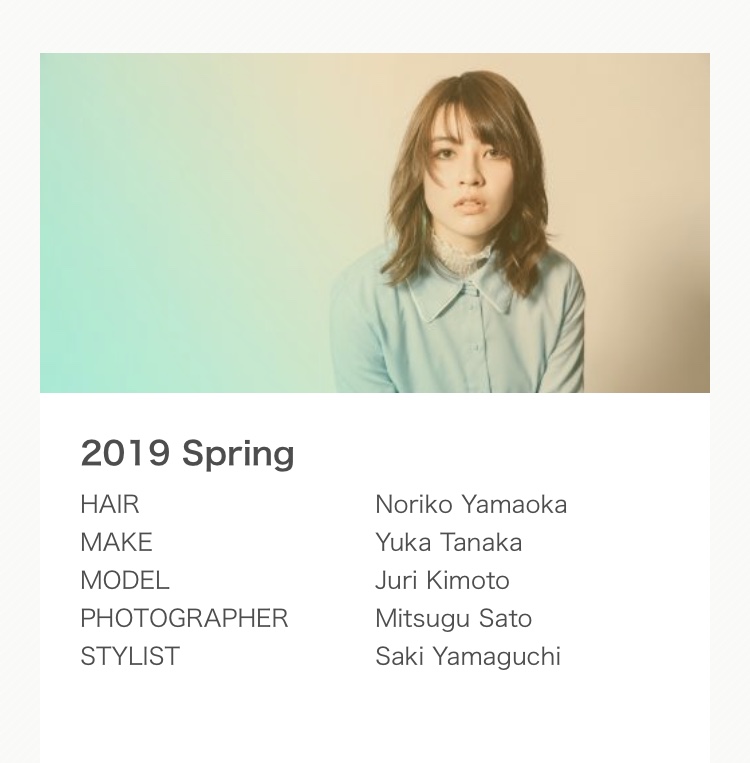Select the model name Juri Kimoto
750x763 pixels.
[442, 580]
